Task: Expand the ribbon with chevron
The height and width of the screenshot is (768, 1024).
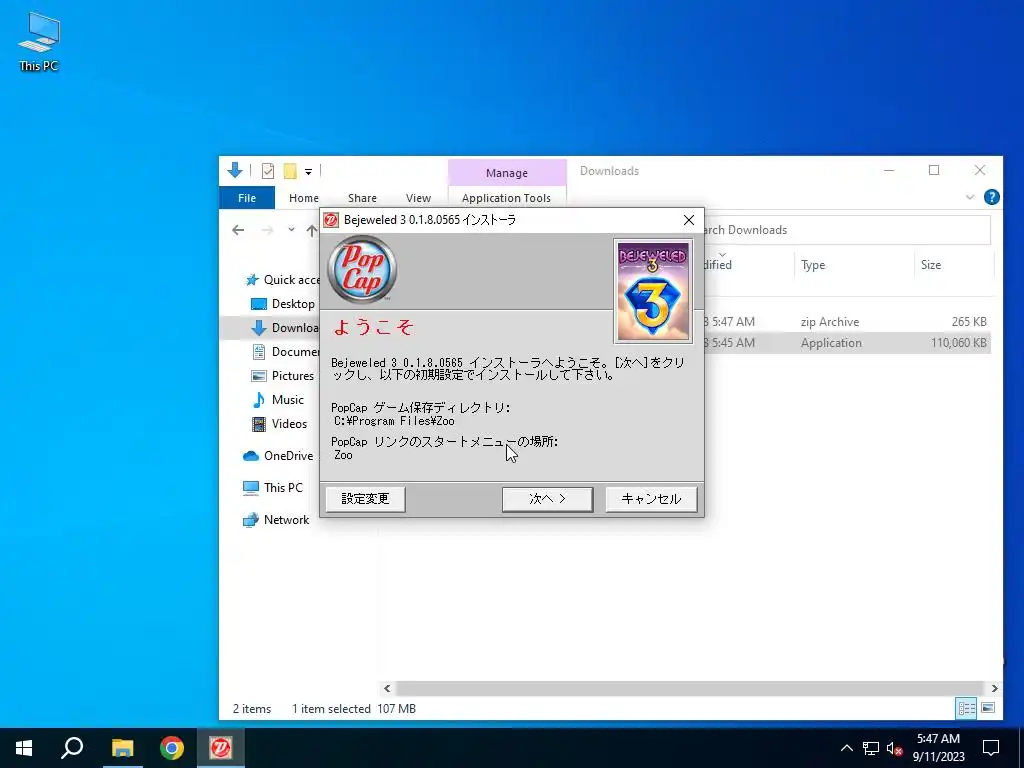Action: point(970,197)
